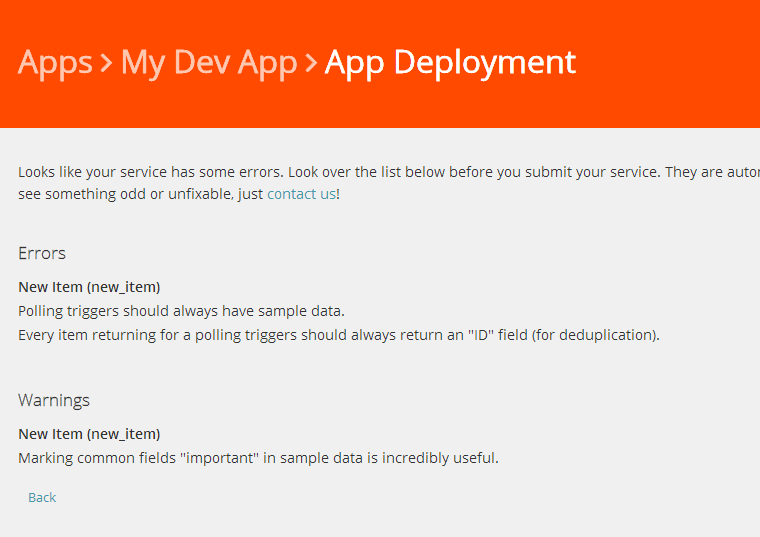The width and height of the screenshot is (760, 537).
Task: Click the chevron before App Deployment
Action: pos(311,63)
